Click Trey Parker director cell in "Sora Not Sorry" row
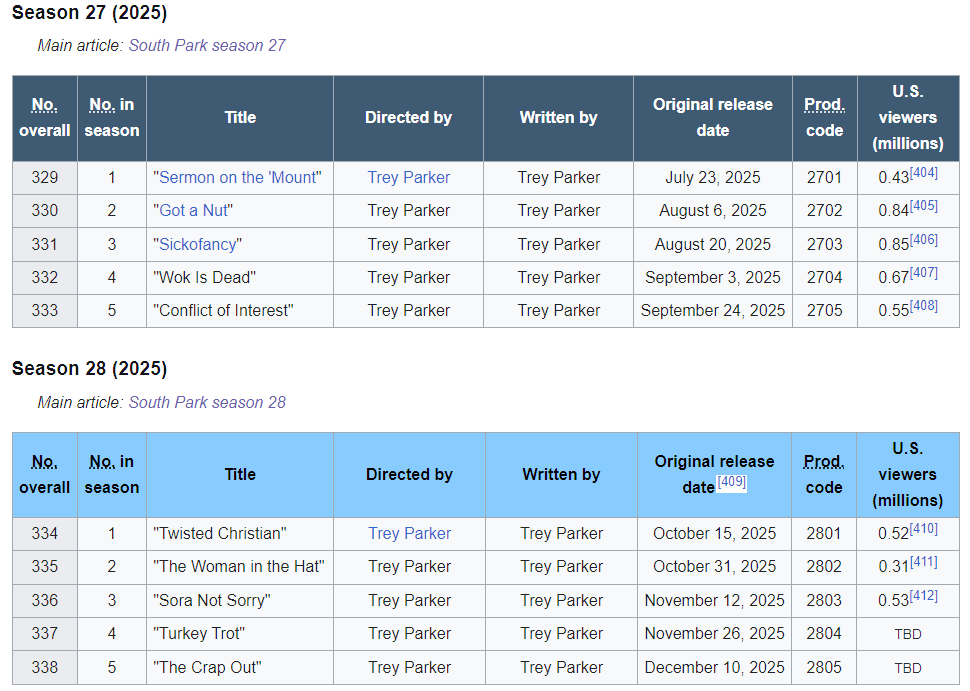This screenshot has height=691, width=970. pos(410,601)
